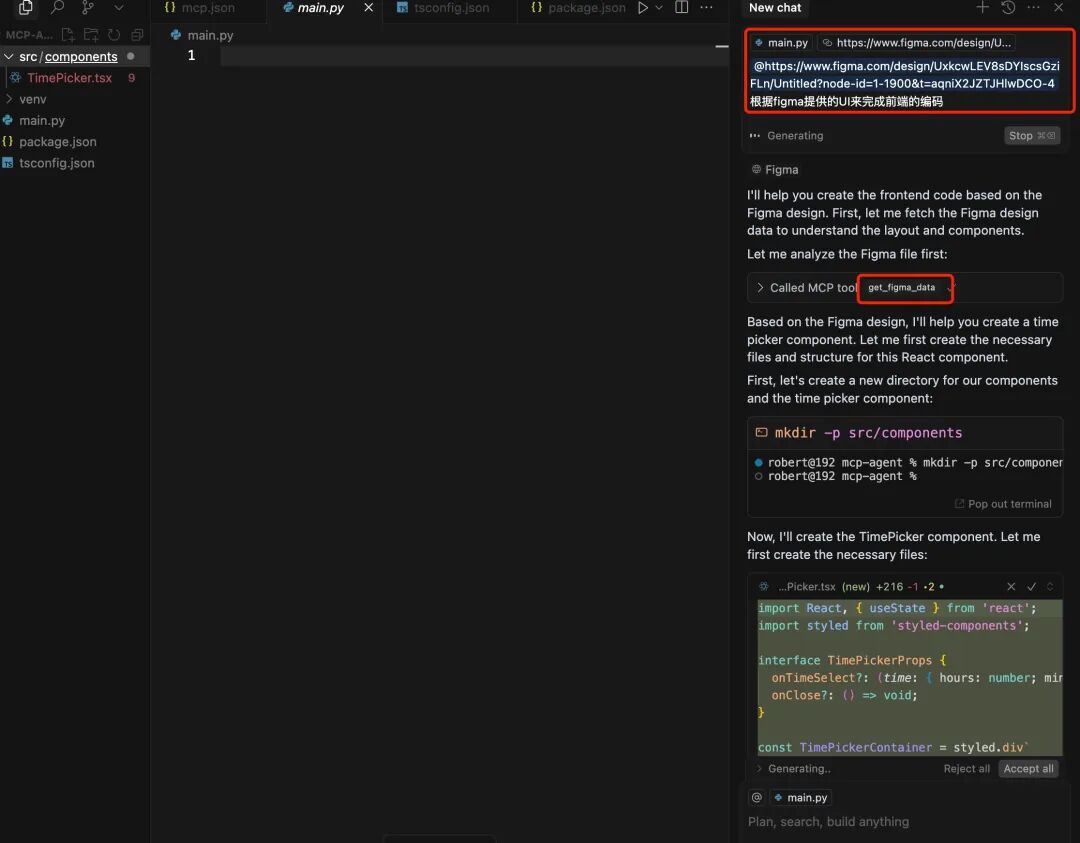Open the Source Control view icon
This screenshot has width=1080, height=843.
coord(88,8)
